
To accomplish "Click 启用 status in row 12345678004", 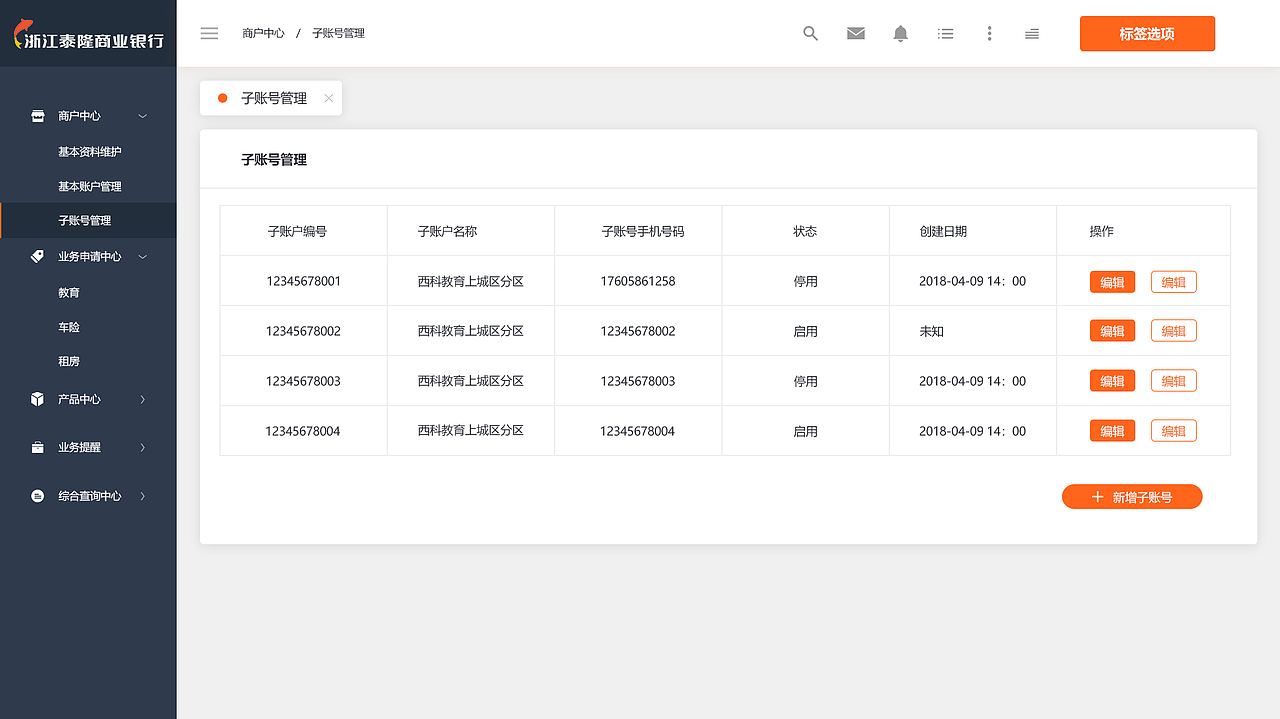I will pyautogui.click(x=805, y=431).
